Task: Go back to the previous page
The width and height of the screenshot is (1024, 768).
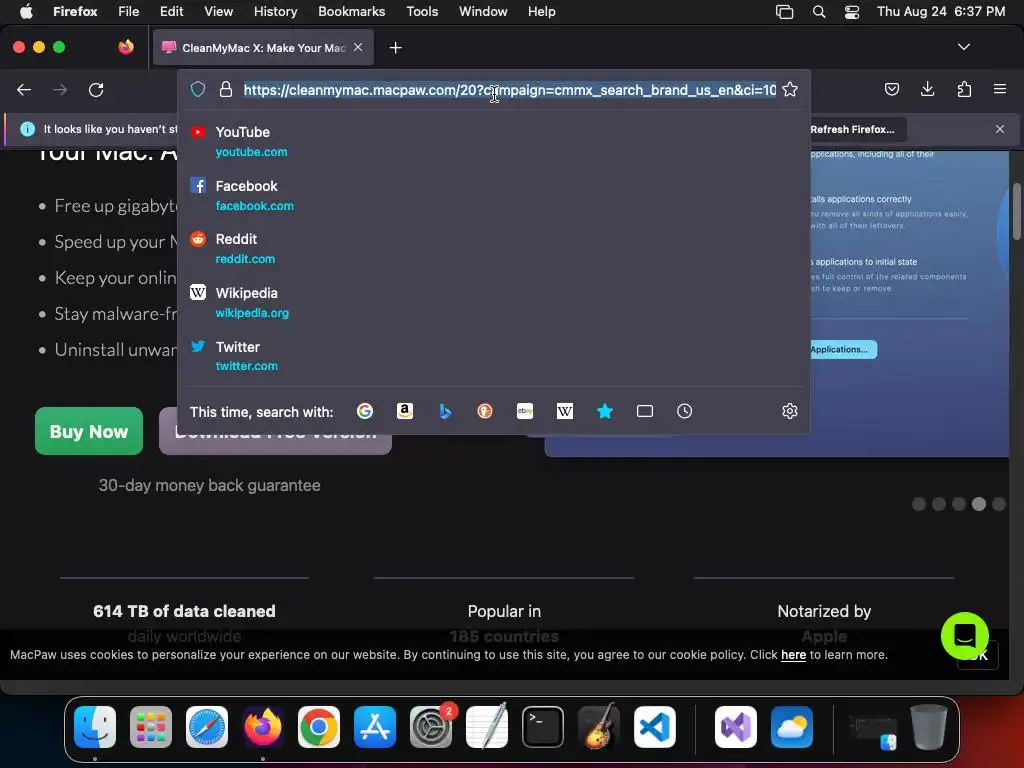Action: (24, 89)
